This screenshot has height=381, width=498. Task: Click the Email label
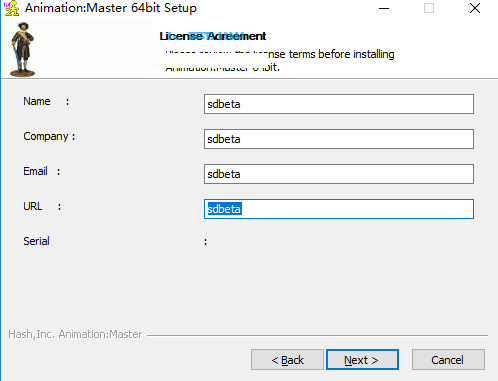[x=35, y=171]
